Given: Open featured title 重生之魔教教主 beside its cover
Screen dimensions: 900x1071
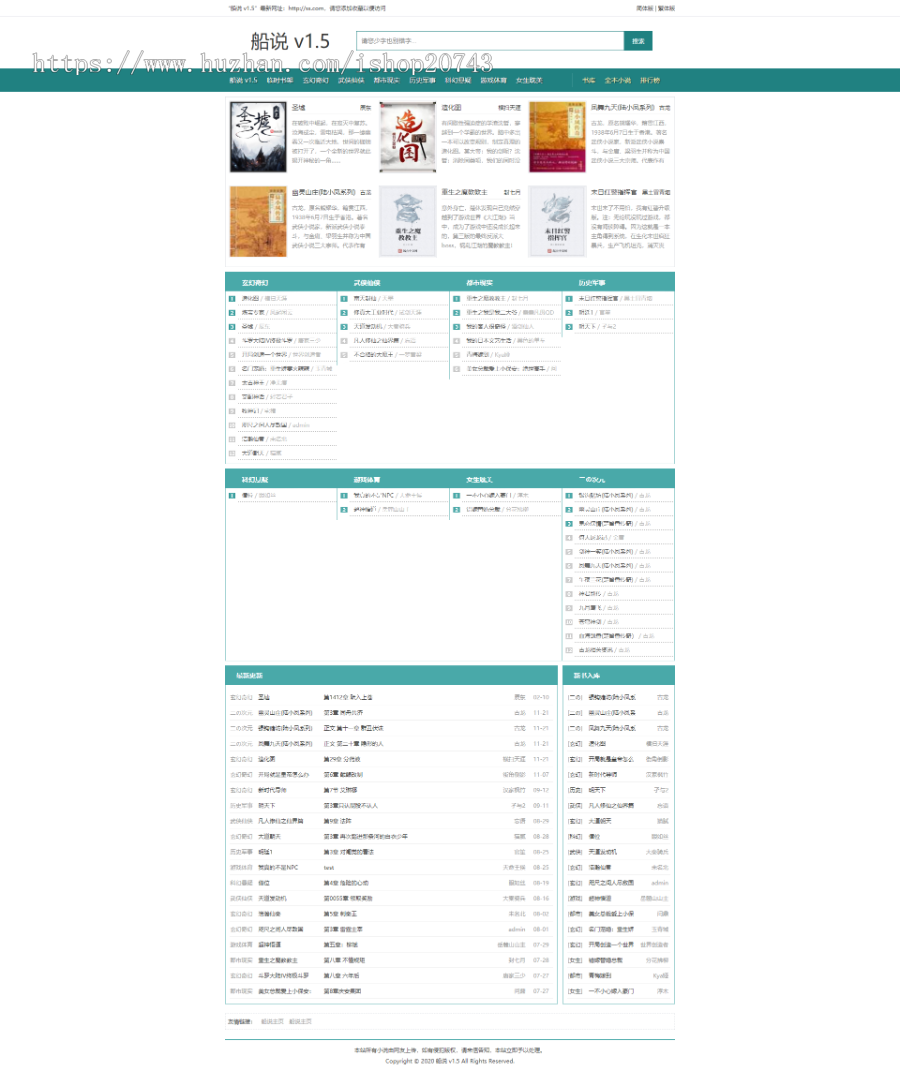Looking at the screenshot, I should click(x=464, y=193).
